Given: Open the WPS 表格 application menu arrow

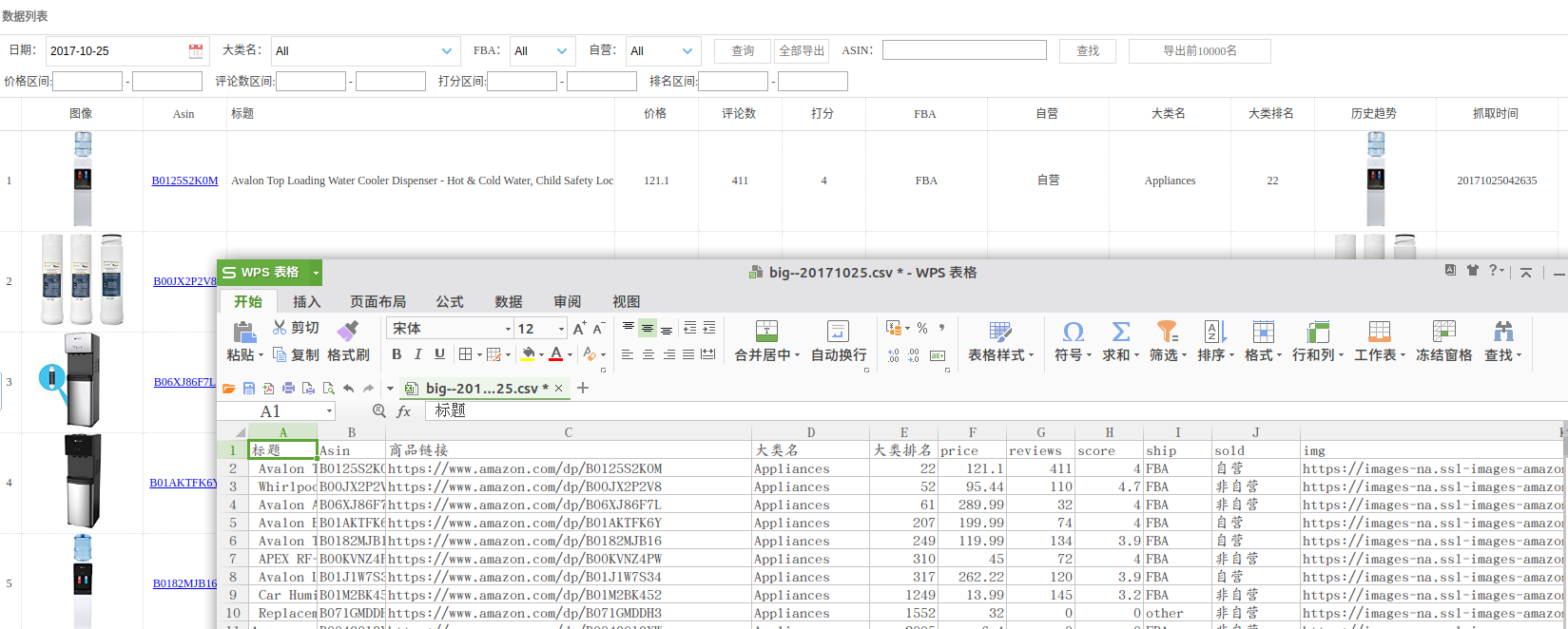Looking at the screenshot, I should pyautogui.click(x=316, y=273).
